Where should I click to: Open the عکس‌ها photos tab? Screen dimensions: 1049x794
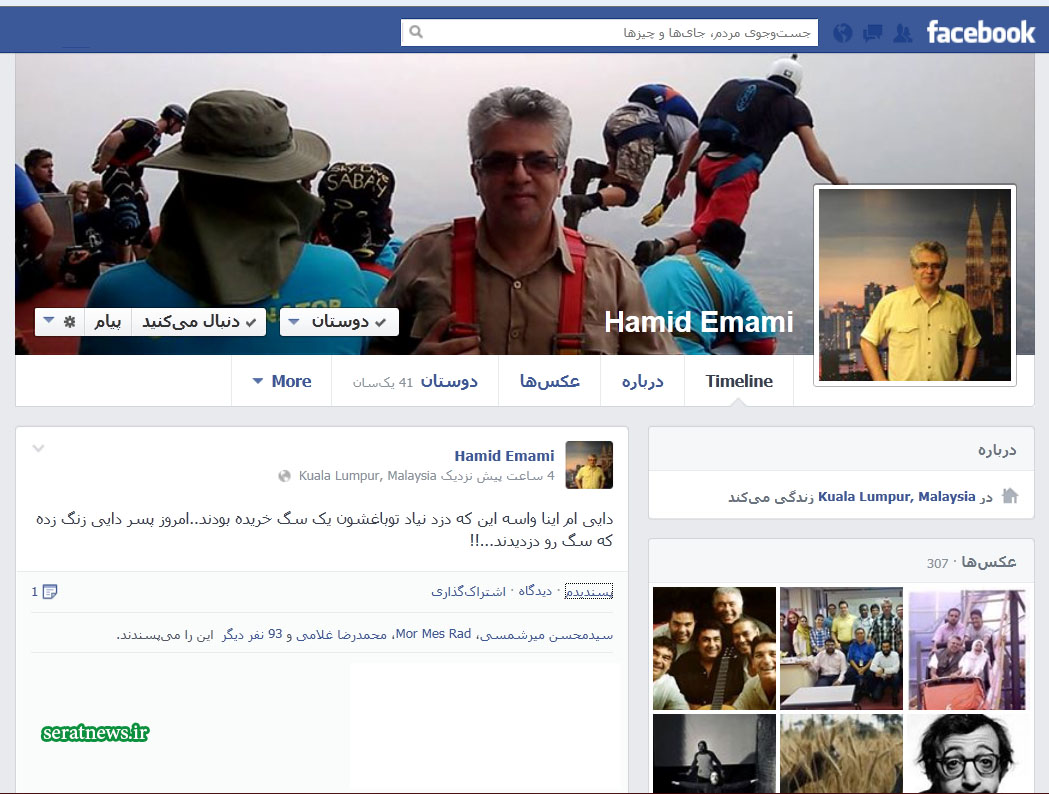pyautogui.click(x=549, y=381)
